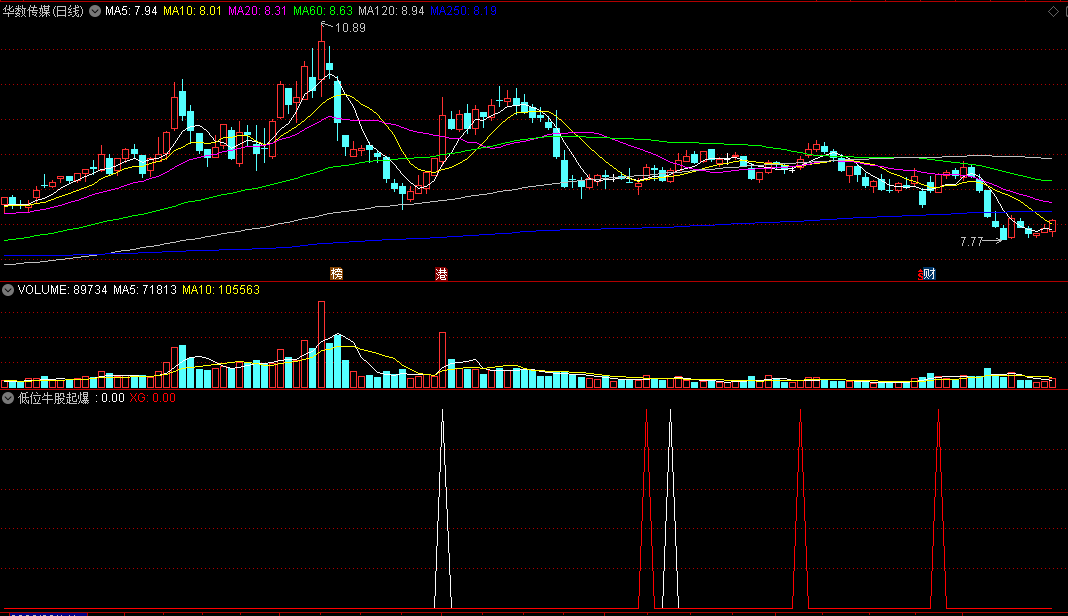The width and height of the screenshot is (1068, 616).
Task: Expand the 低位牛股起爆 indicator menu arrow
Action: pyautogui.click(x=7, y=398)
